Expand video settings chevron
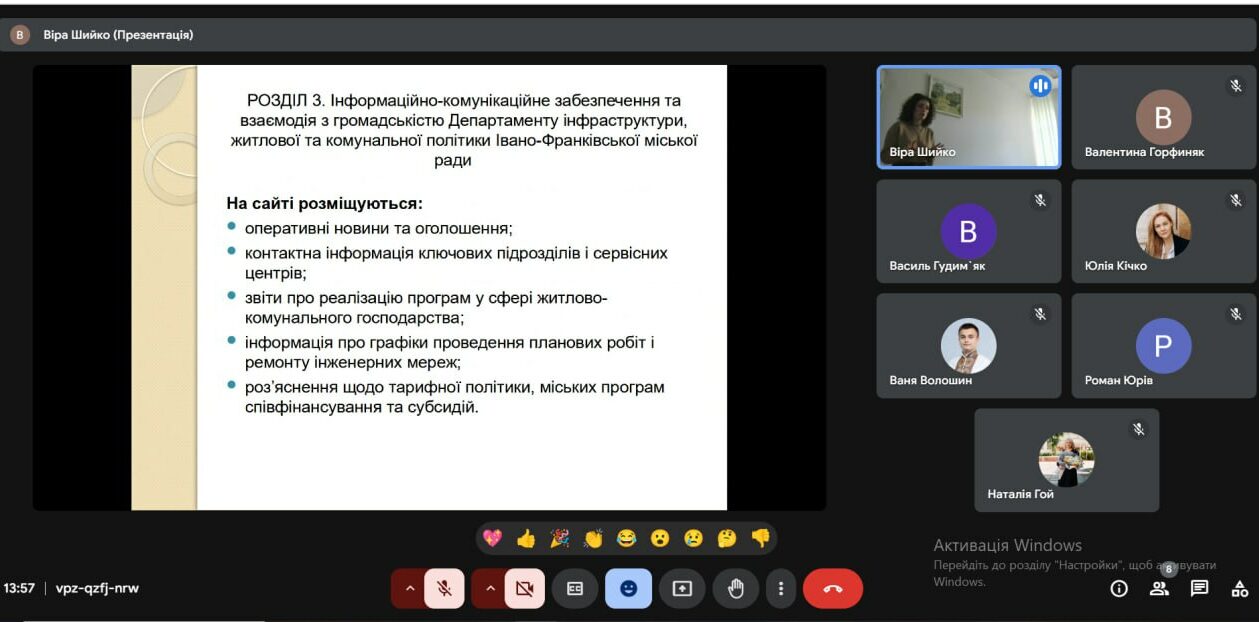1259x622 pixels. pyautogui.click(x=490, y=589)
